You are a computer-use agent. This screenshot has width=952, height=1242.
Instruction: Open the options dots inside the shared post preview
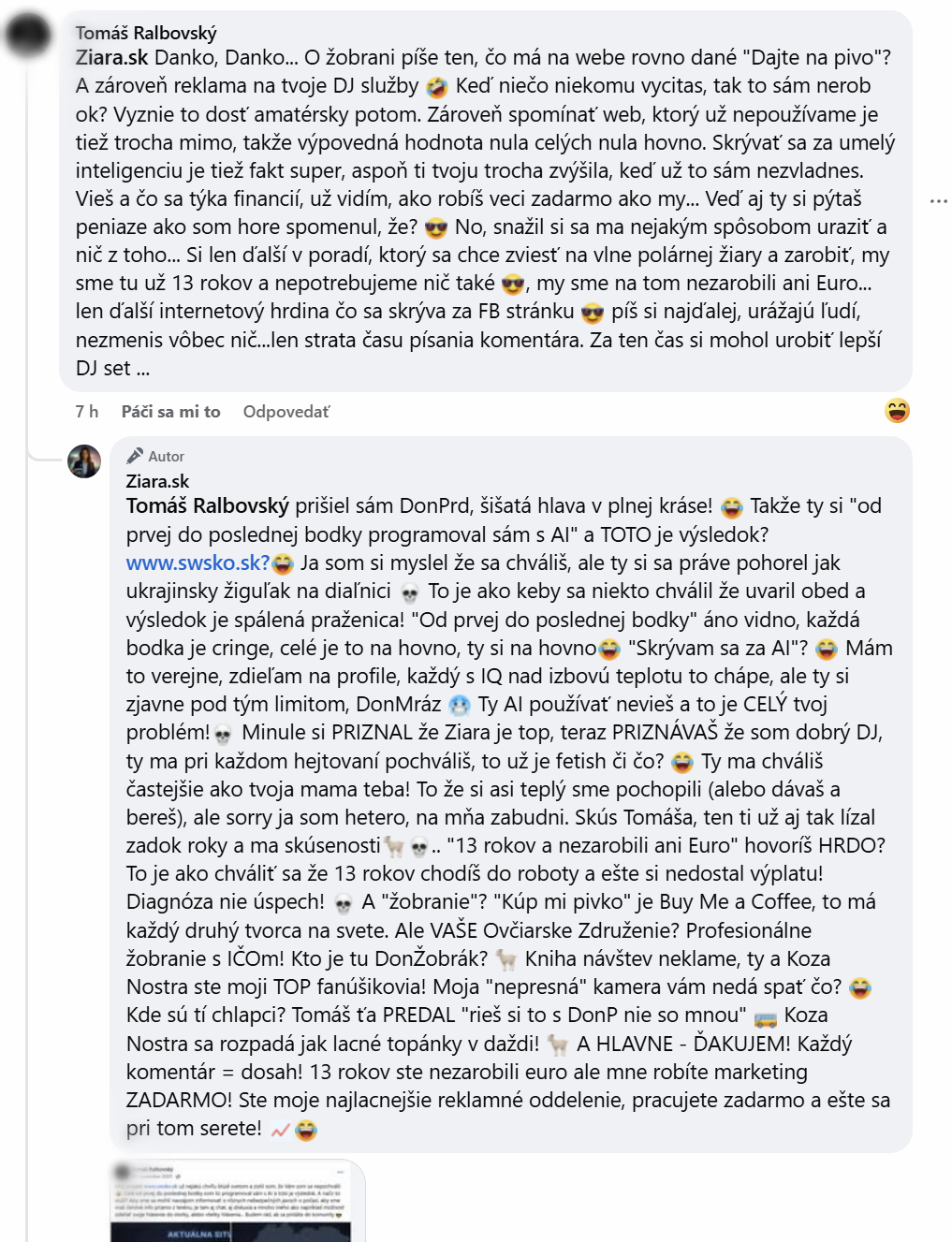tap(340, 1172)
